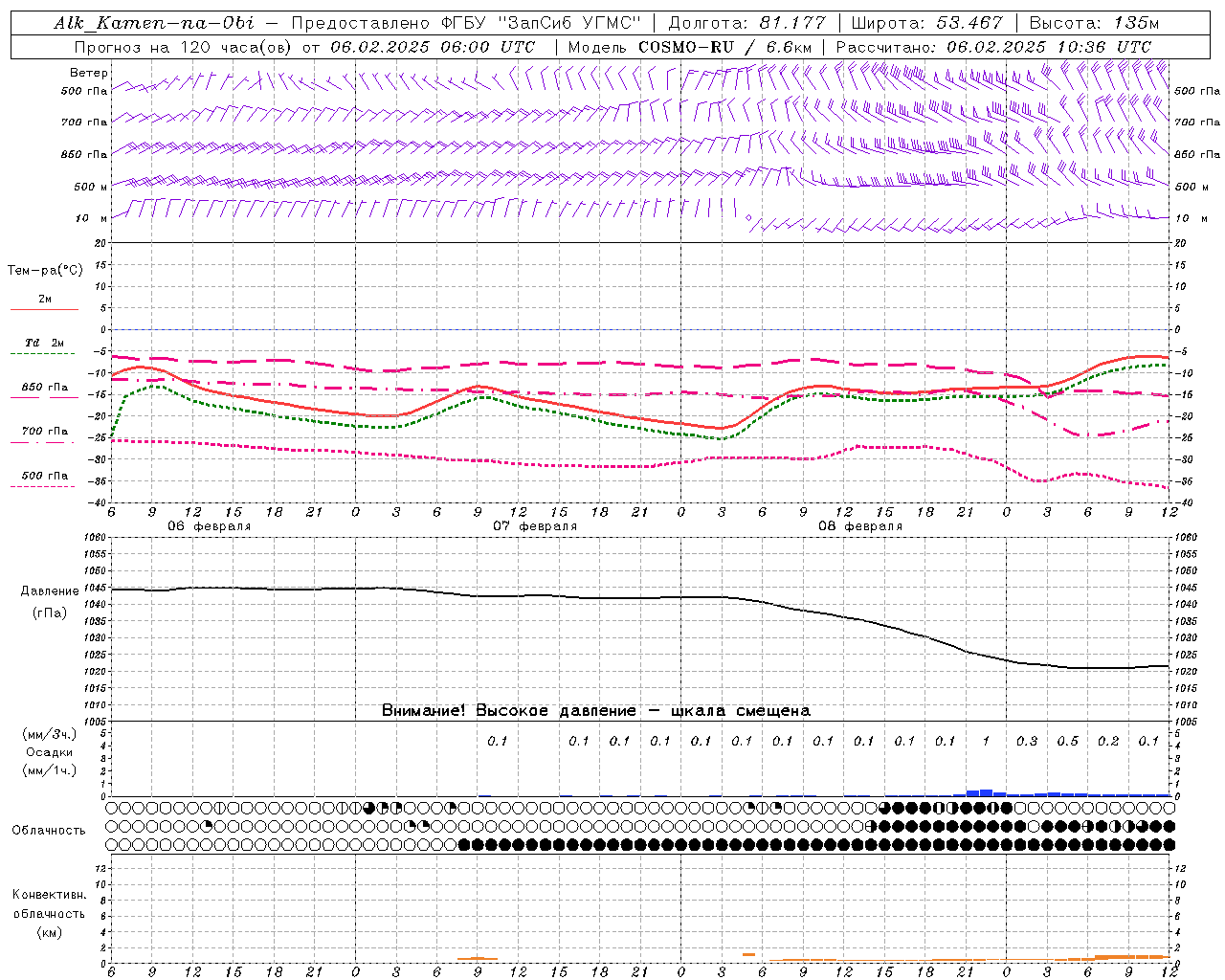Click the Осадки precipitation label
The height and width of the screenshot is (980, 1225).
[49, 752]
